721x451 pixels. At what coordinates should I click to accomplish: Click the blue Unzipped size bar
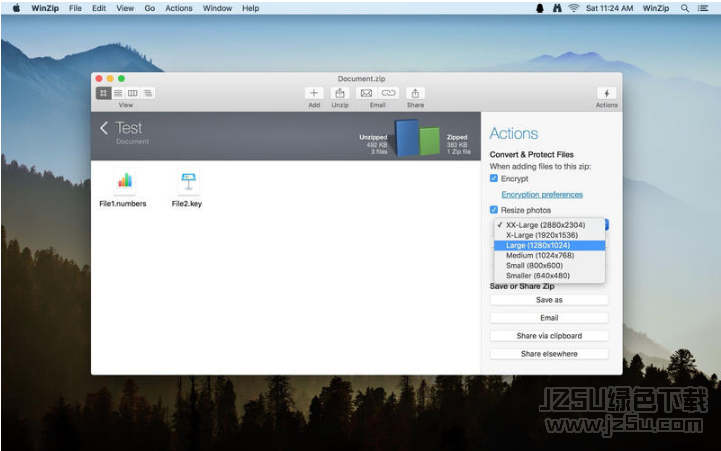point(407,137)
